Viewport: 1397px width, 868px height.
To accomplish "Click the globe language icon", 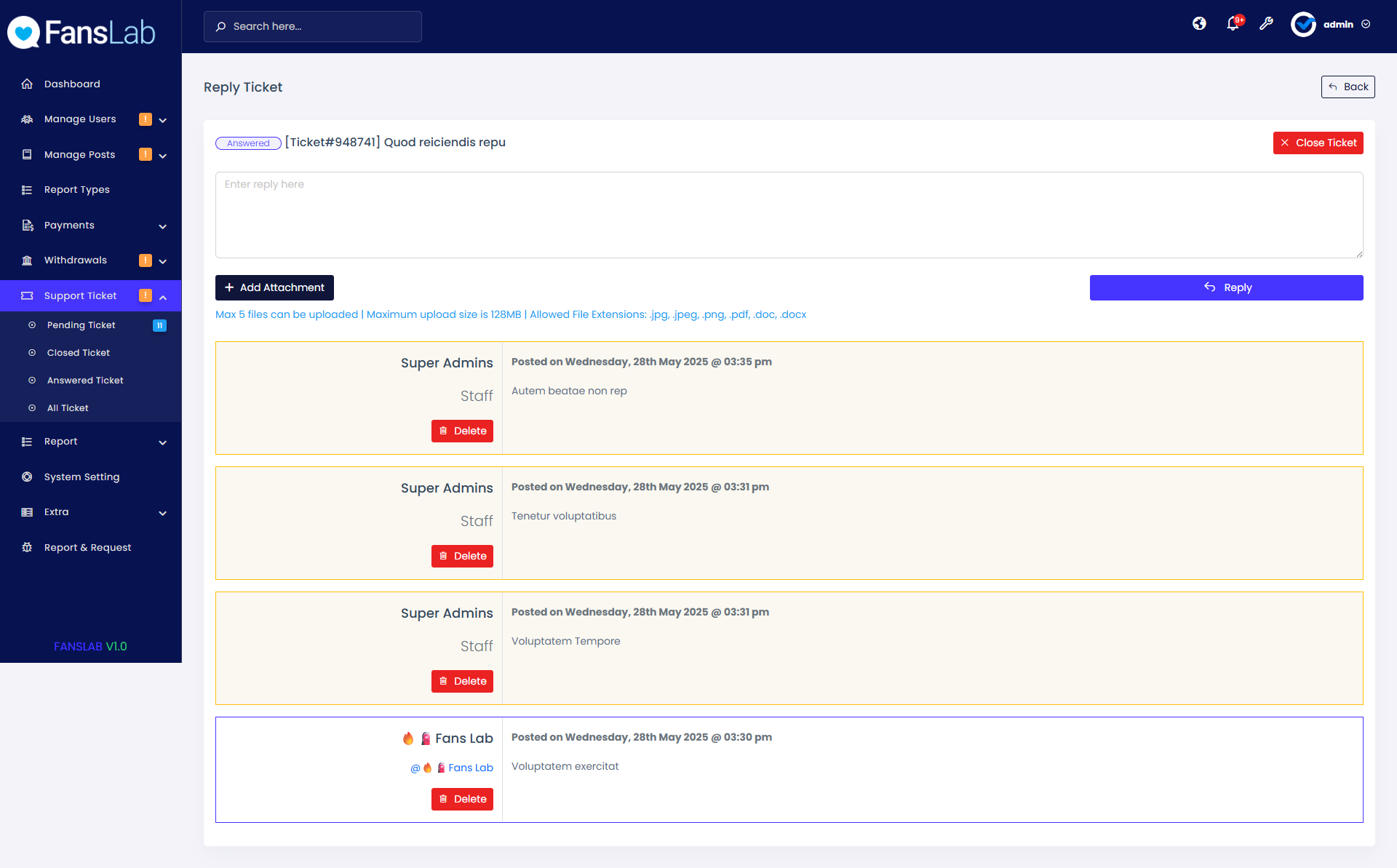I will click(1199, 23).
